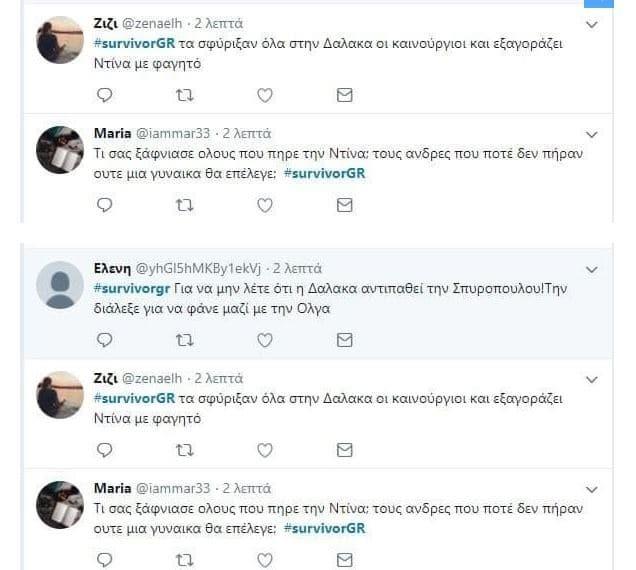View Ελενη's default avatar profile picture
This screenshot has width=636, height=570.
[60, 285]
